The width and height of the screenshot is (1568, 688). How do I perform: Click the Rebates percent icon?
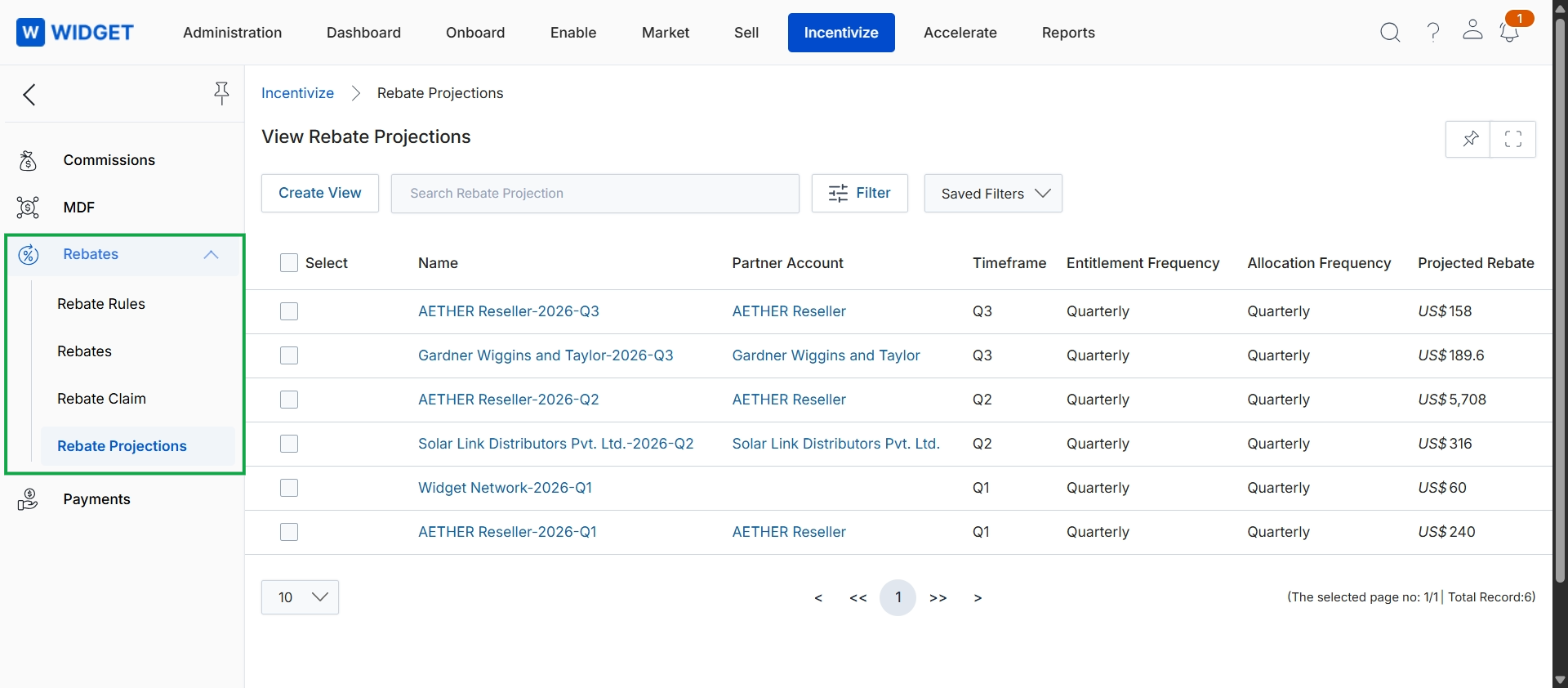click(x=29, y=255)
